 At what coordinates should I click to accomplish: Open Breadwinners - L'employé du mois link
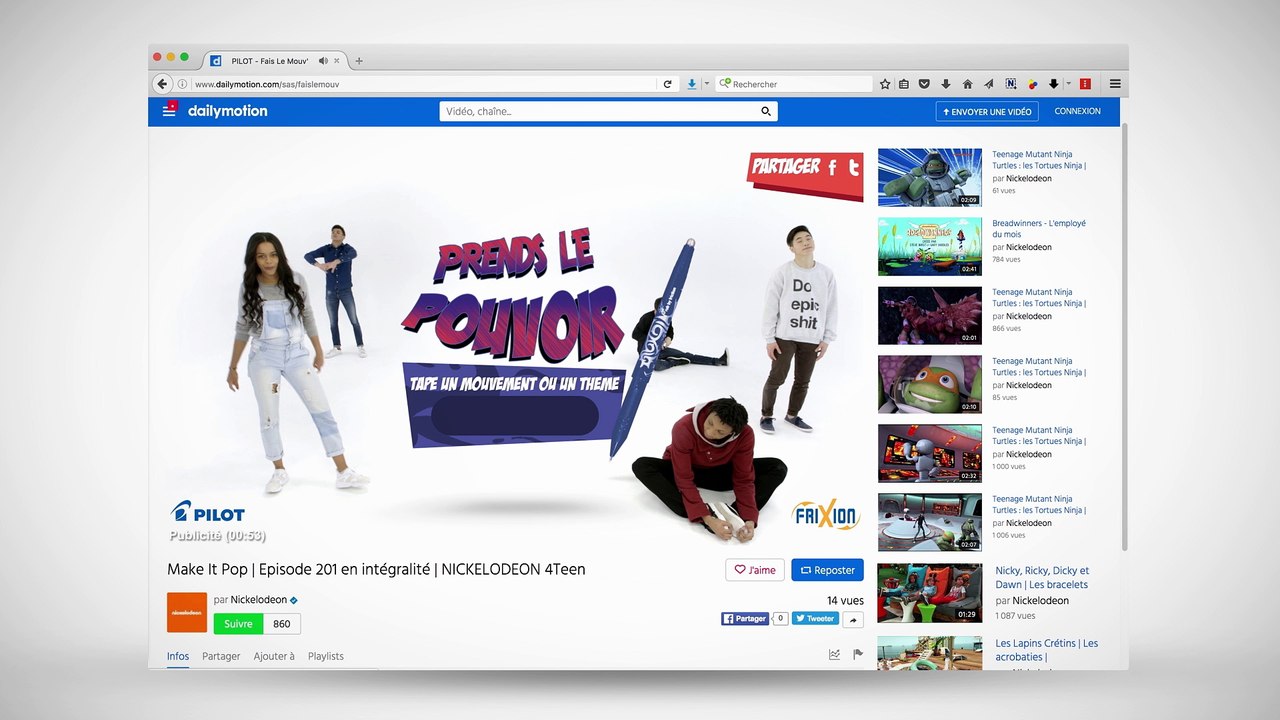click(x=1039, y=229)
